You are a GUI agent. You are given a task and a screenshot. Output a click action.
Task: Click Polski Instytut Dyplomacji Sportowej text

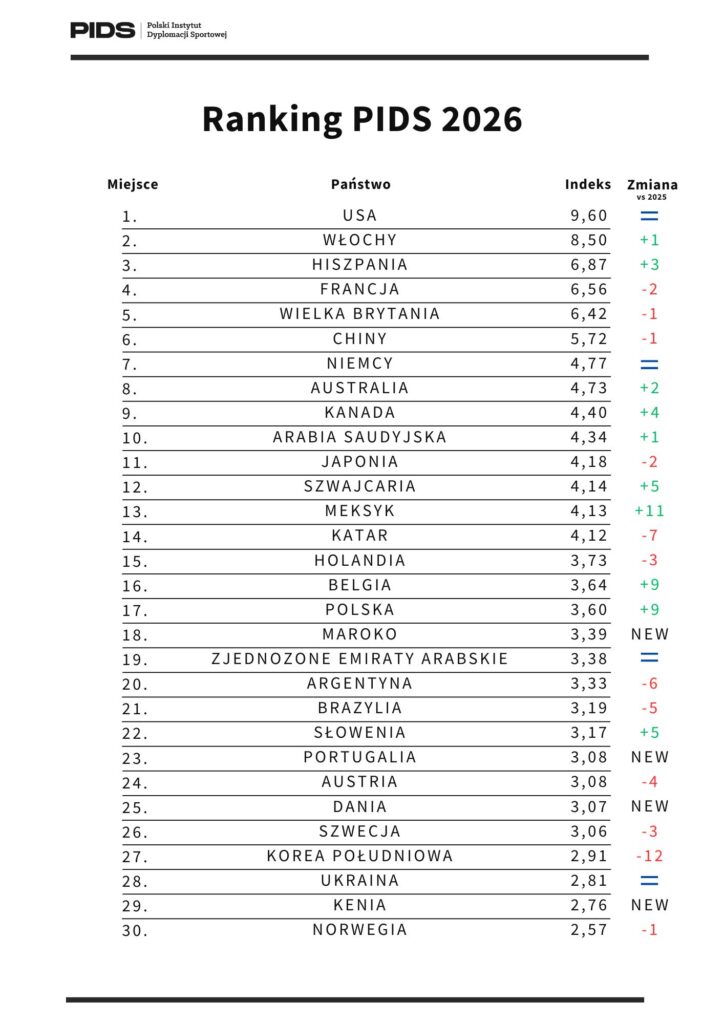coord(187,29)
